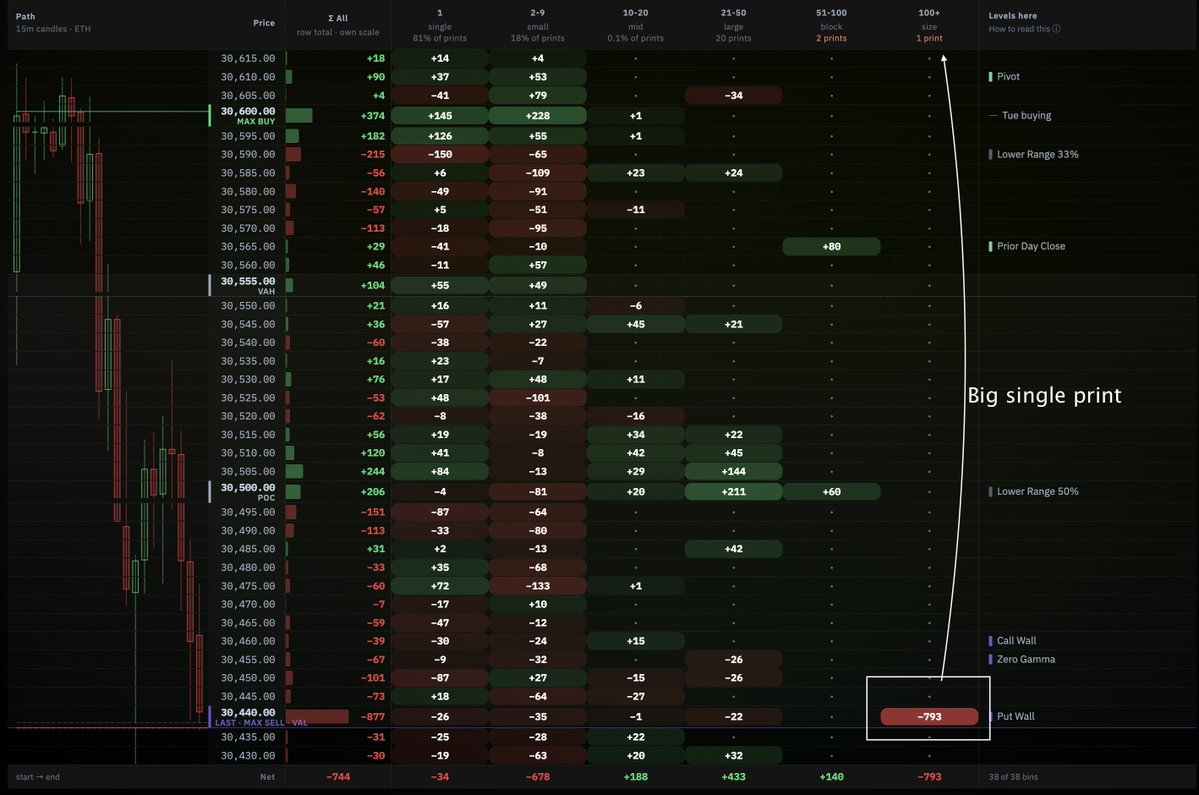Click the -877 row total
The image size is (1199, 795).
point(373,716)
